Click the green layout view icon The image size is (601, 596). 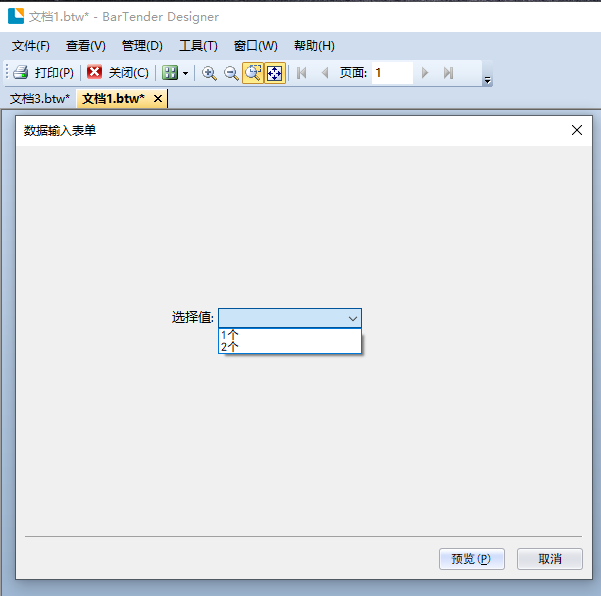tap(170, 73)
